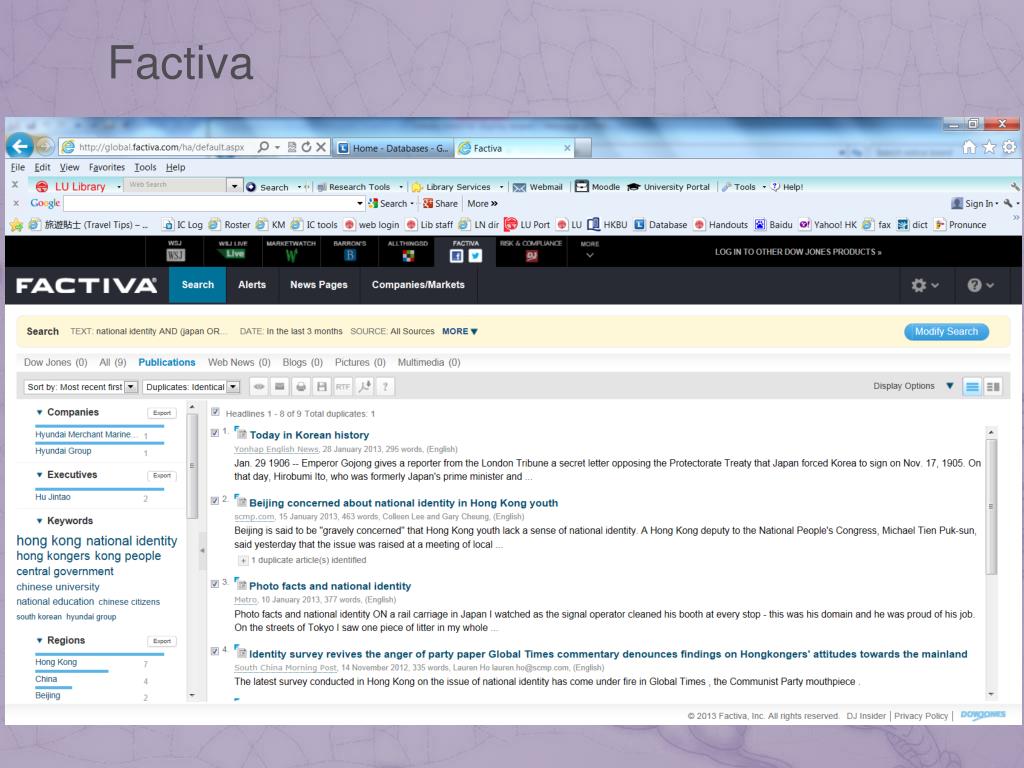Uncheck article 1 Today in Korean history
Viewport: 1024px width, 768px height.
(215, 433)
